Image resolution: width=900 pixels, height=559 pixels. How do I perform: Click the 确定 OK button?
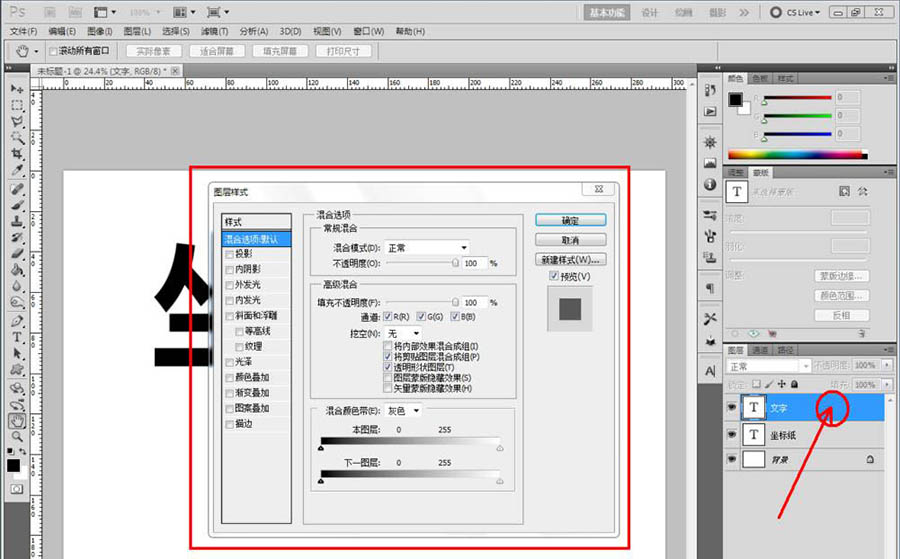(571, 220)
